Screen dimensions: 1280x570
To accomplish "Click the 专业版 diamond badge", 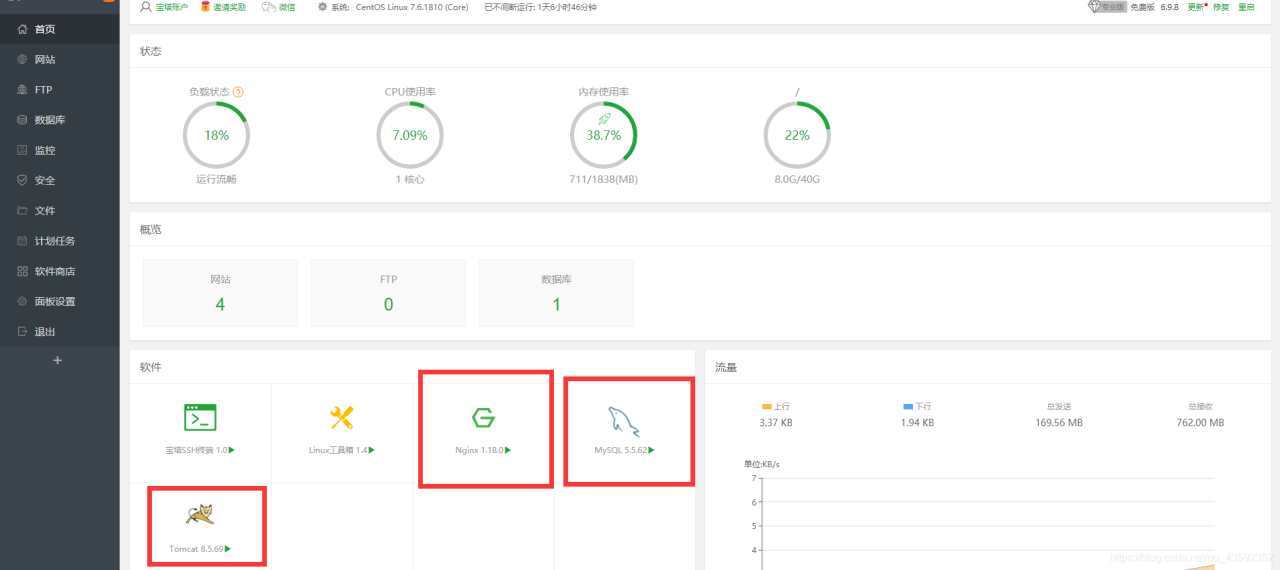I will click(x=1107, y=7).
